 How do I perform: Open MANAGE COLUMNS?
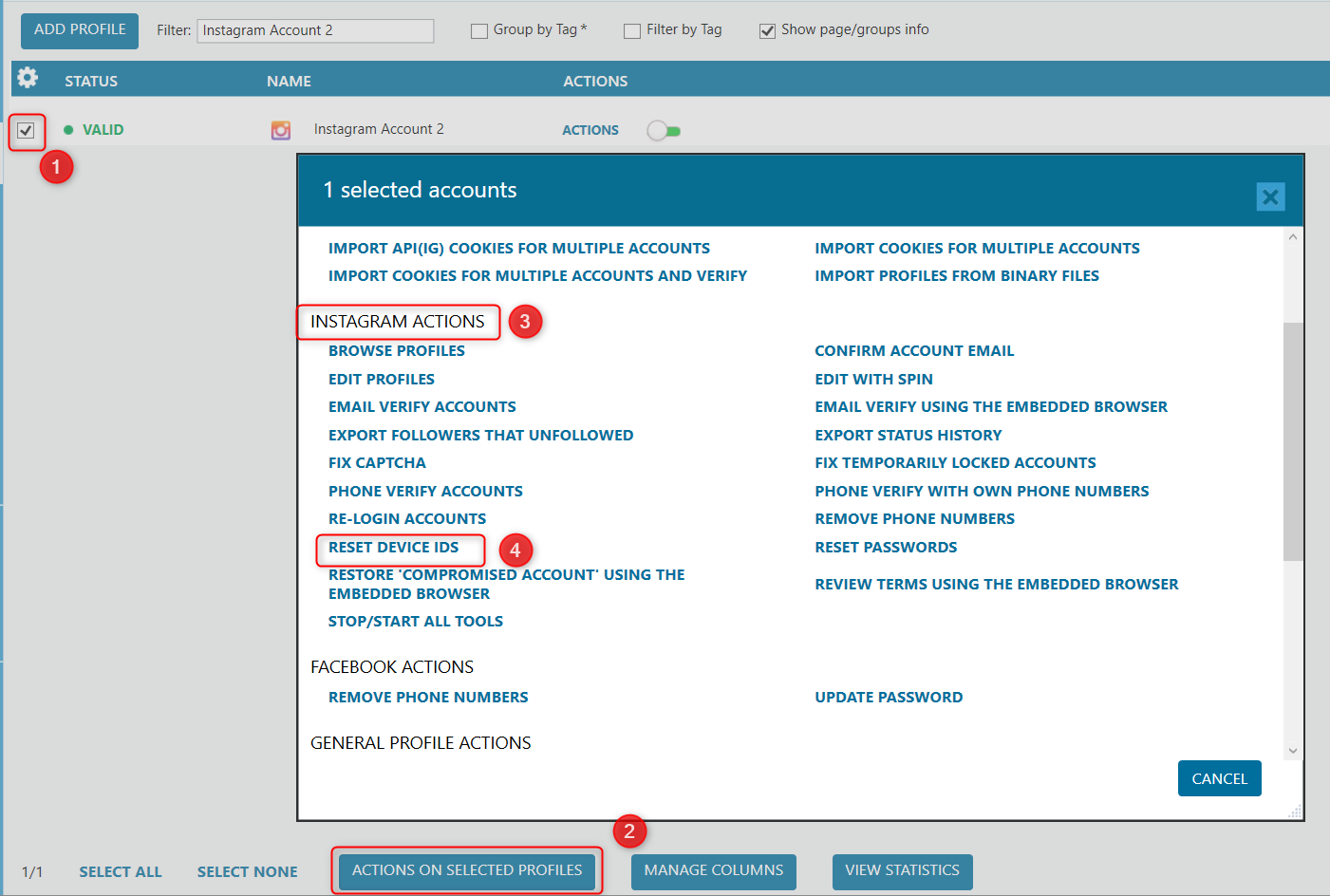click(714, 871)
